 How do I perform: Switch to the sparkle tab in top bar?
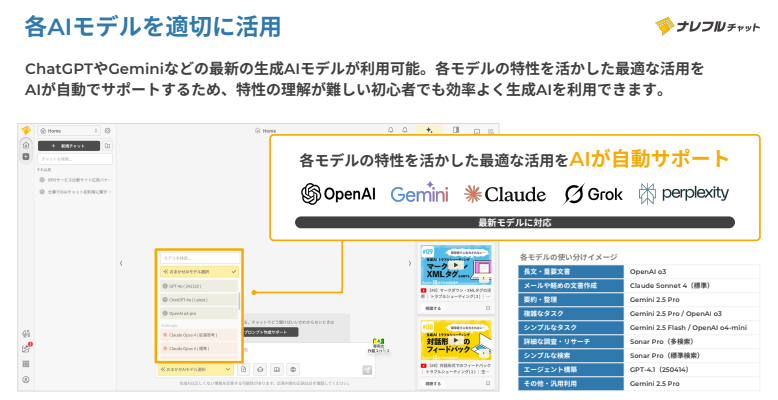coord(429,130)
